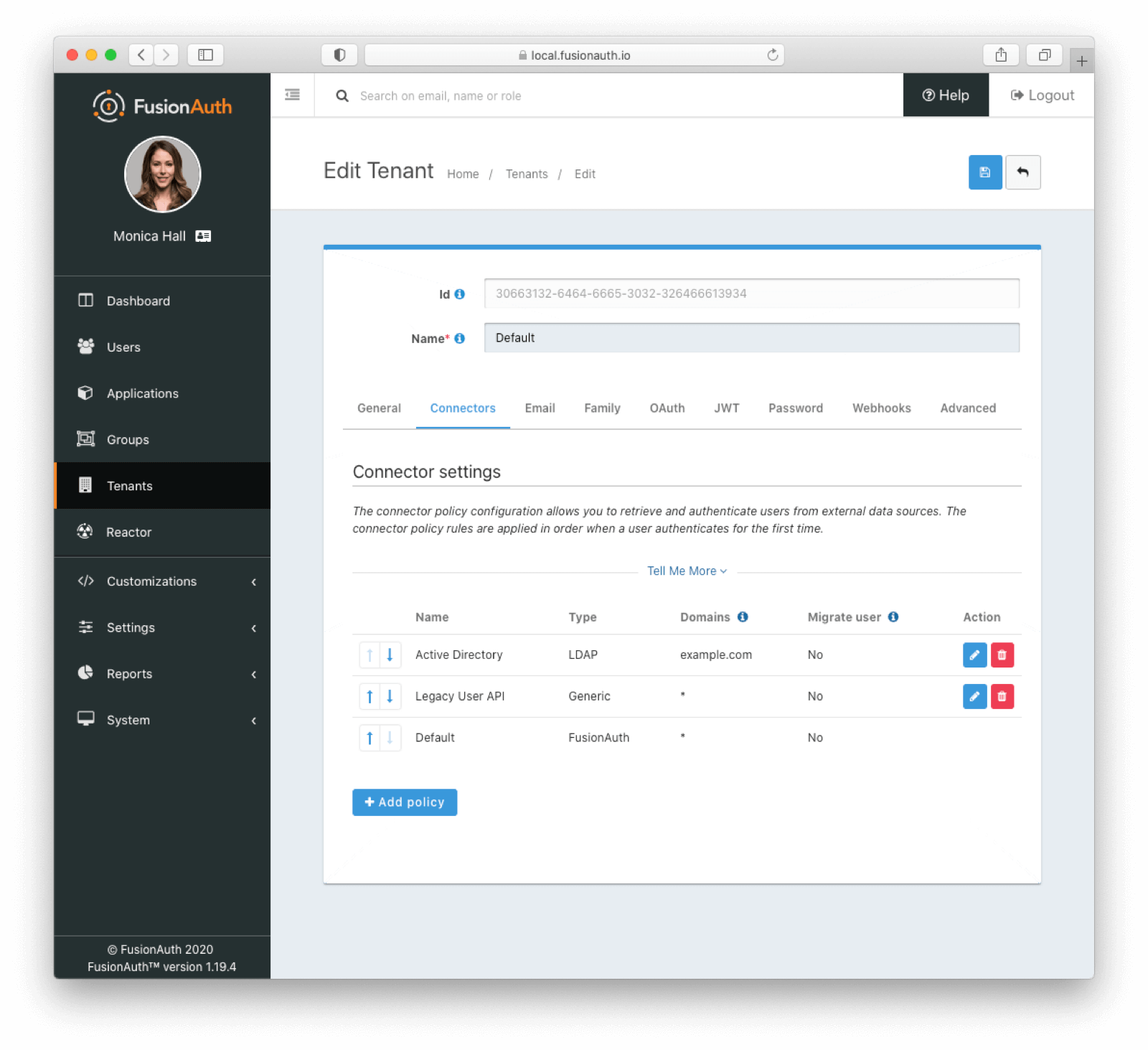Open Dashboard in sidebar

pos(162,301)
